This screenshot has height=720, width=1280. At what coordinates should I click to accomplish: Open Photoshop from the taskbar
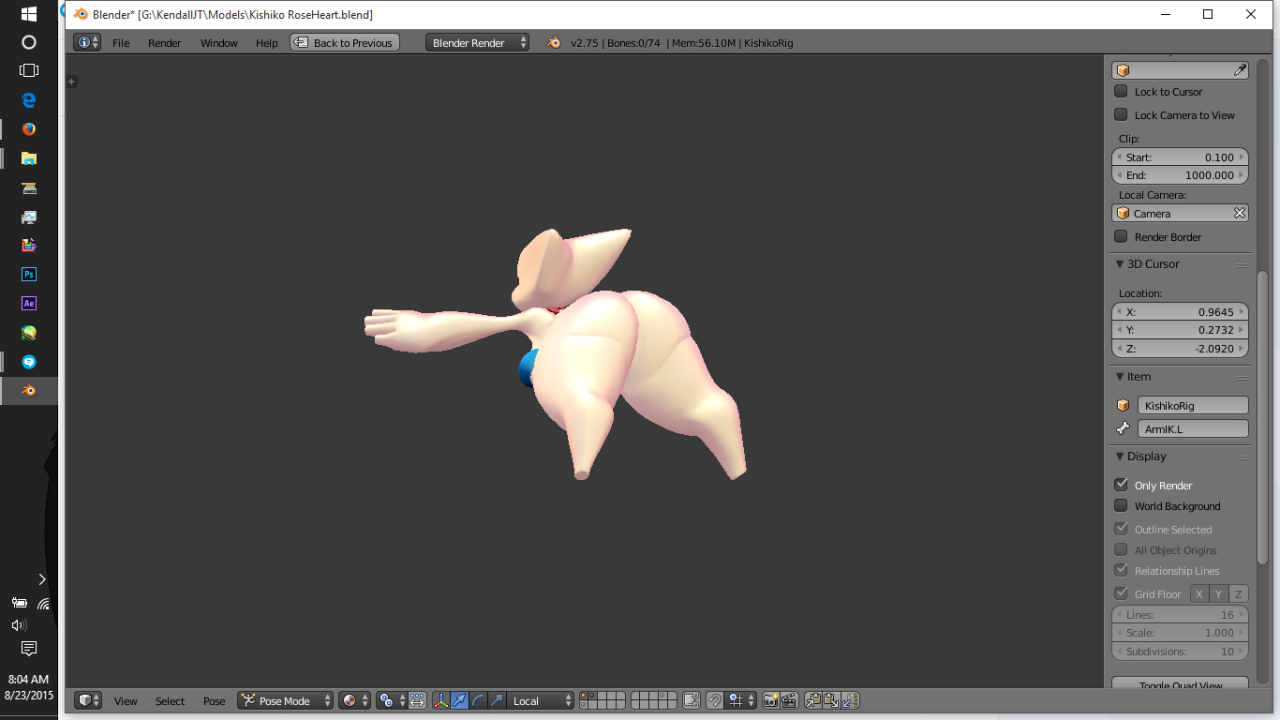click(29, 274)
